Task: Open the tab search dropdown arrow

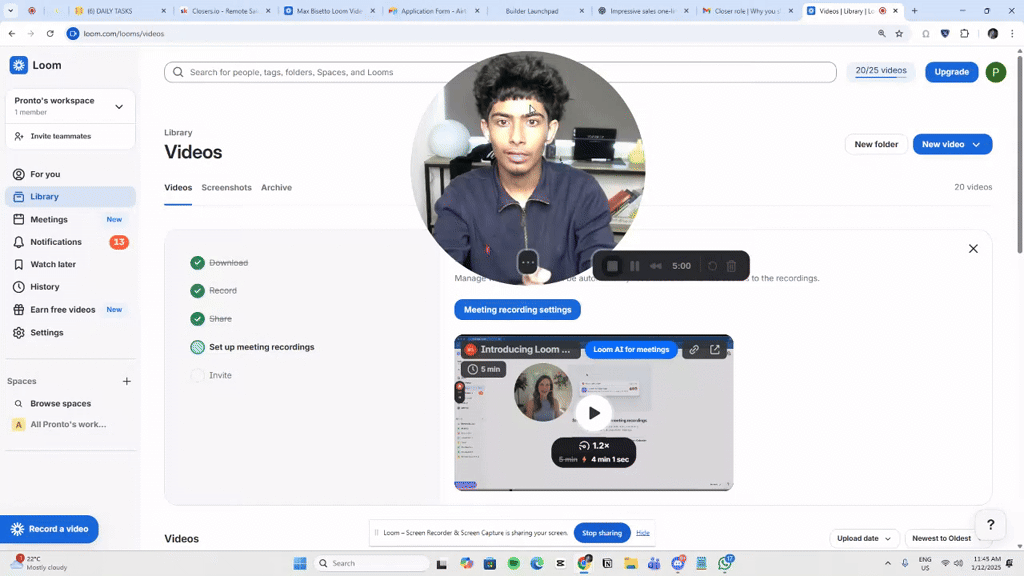Action: point(10,11)
